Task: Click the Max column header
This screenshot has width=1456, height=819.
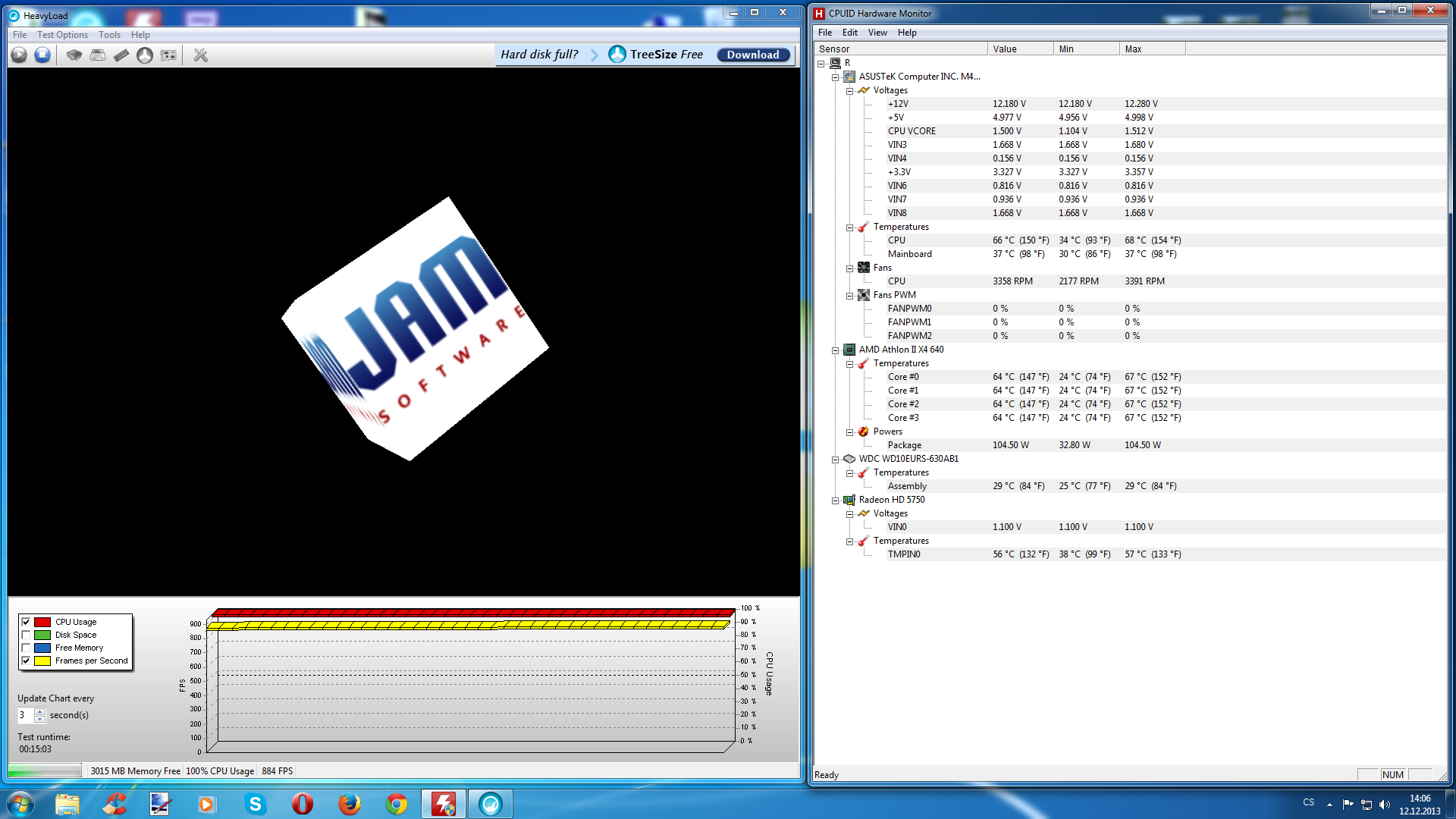Action: pos(1153,49)
